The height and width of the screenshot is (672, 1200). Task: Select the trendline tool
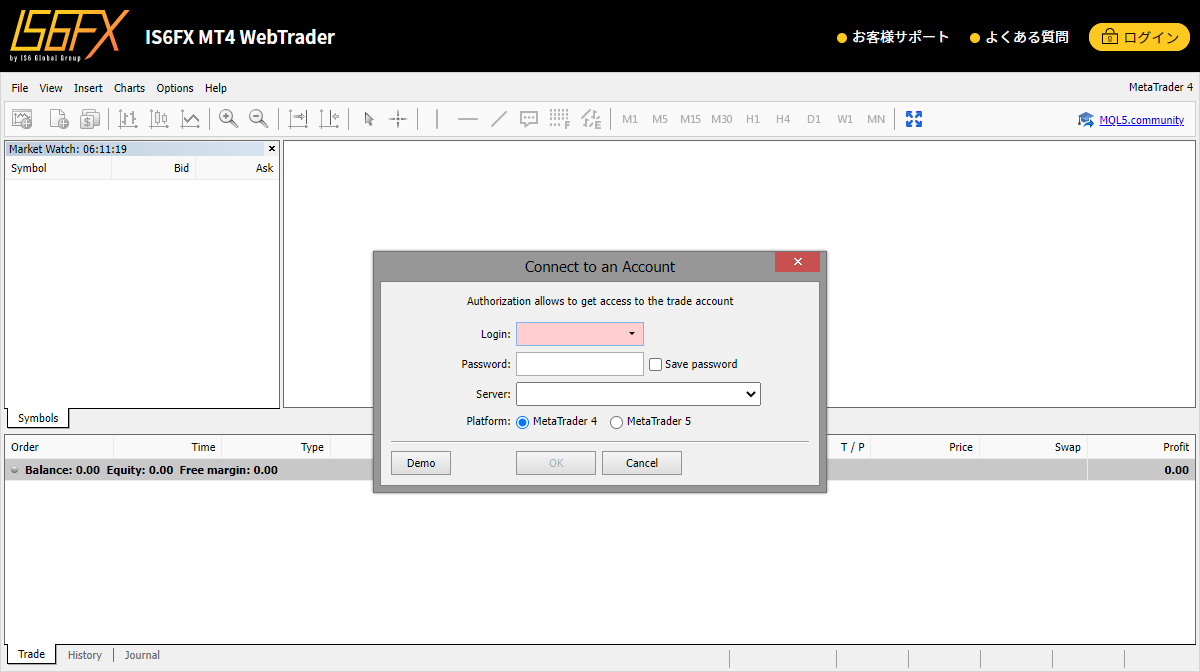[x=498, y=119]
